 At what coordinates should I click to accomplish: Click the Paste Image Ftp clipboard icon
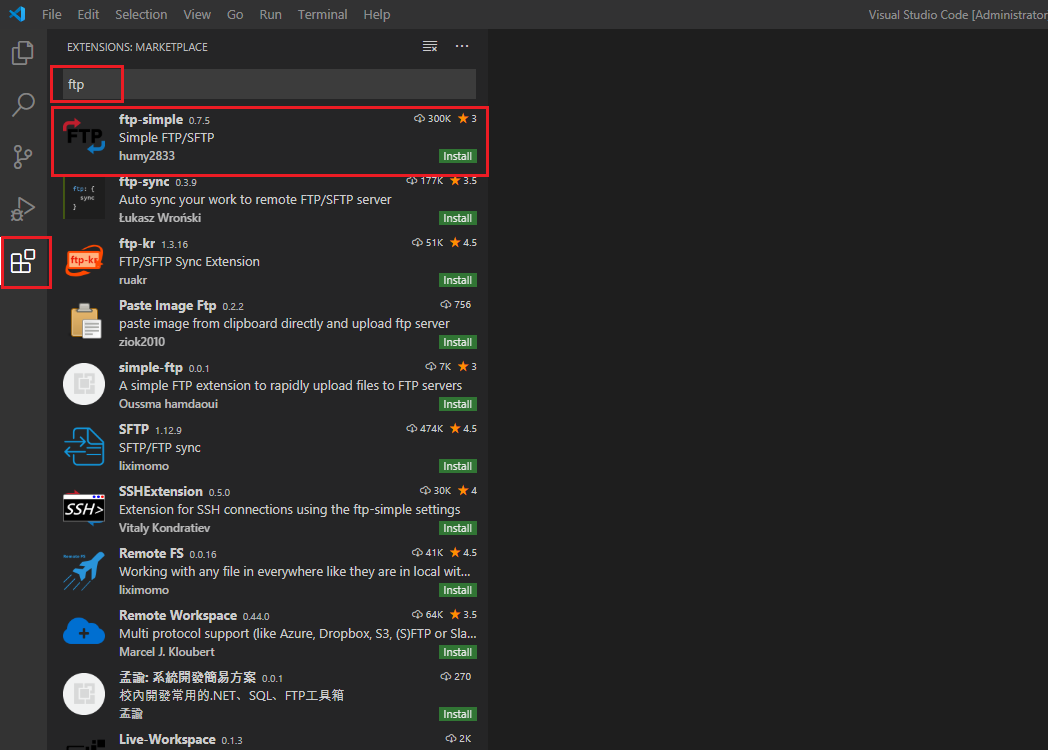pyautogui.click(x=84, y=322)
